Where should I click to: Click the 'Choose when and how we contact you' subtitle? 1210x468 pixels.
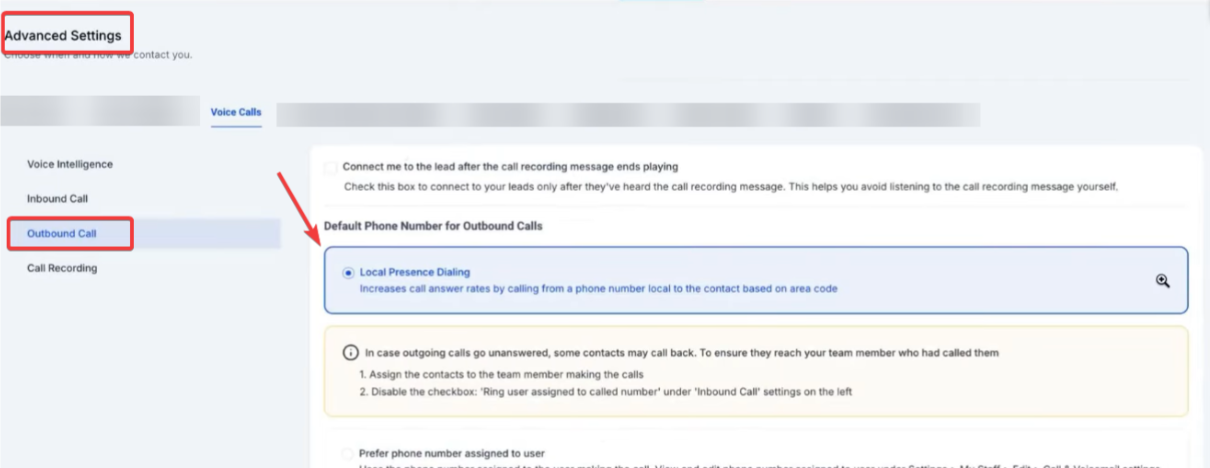98,54
